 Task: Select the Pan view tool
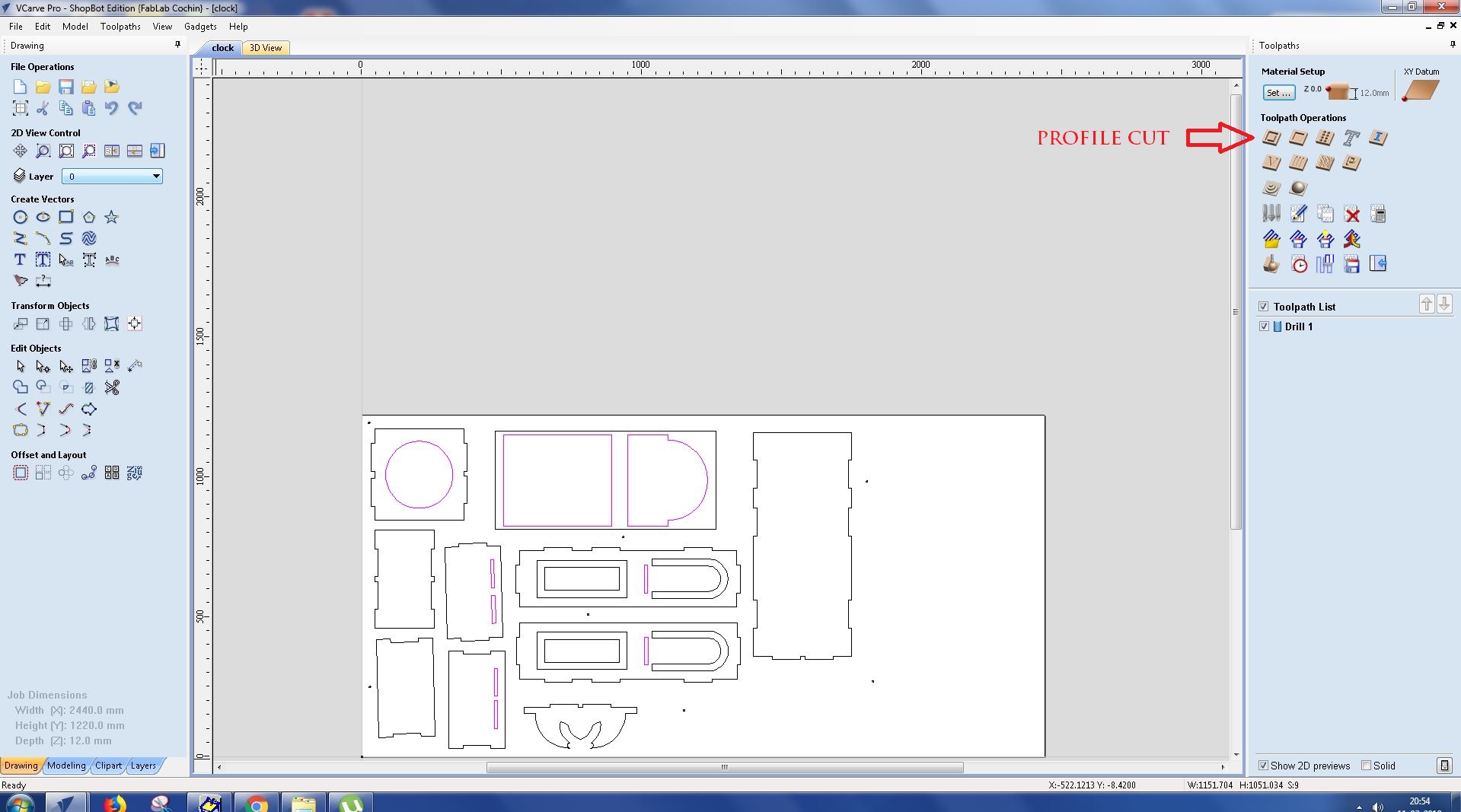click(21, 151)
